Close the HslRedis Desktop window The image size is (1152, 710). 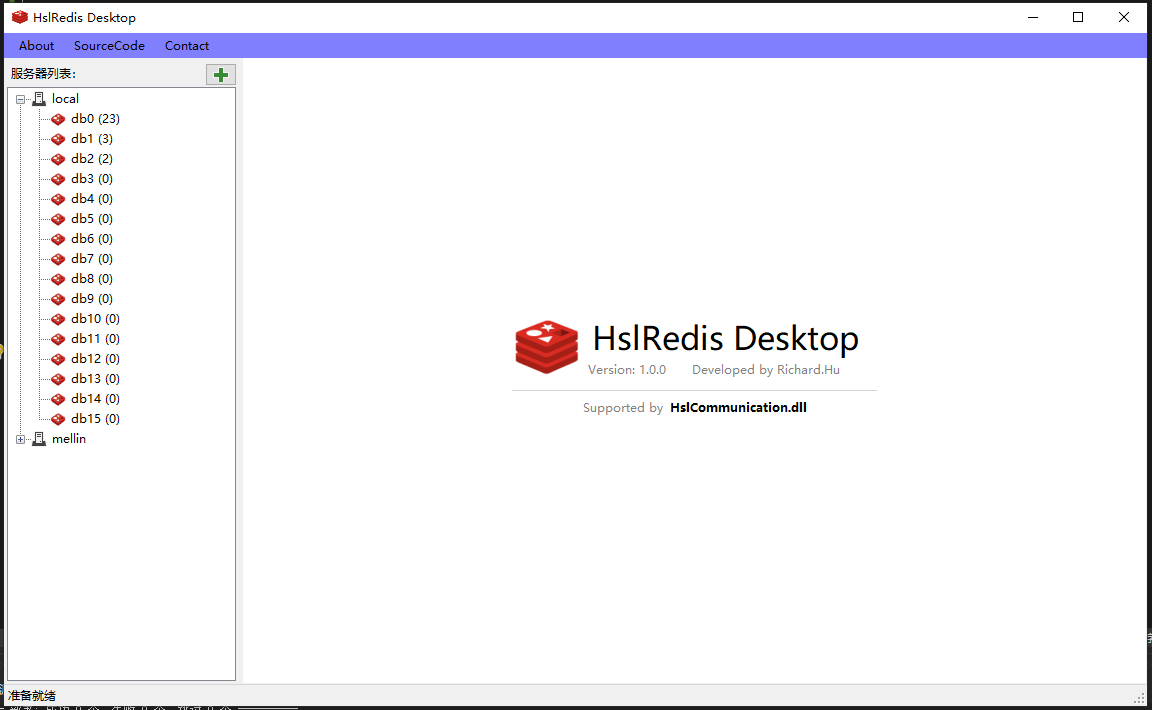(1123, 17)
